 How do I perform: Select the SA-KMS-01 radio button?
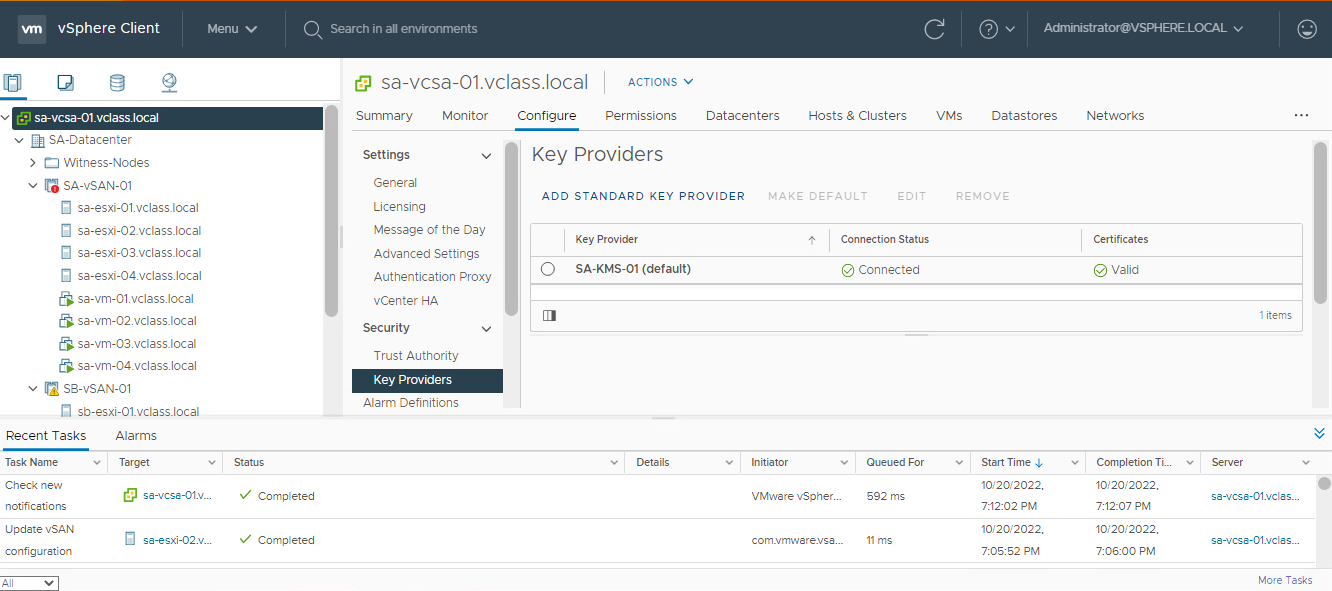[x=548, y=269]
